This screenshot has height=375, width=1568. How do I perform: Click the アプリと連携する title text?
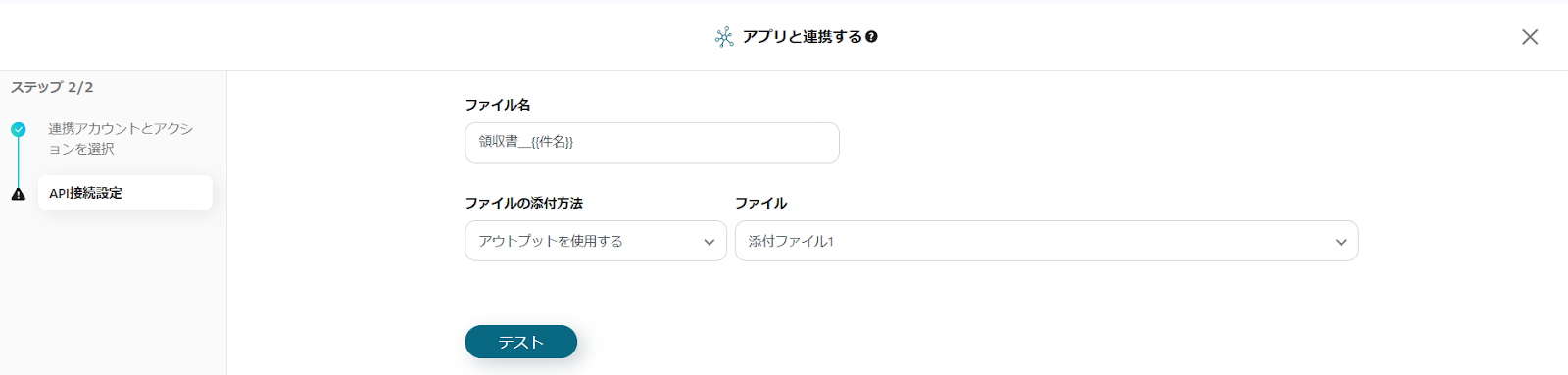click(802, 37)
